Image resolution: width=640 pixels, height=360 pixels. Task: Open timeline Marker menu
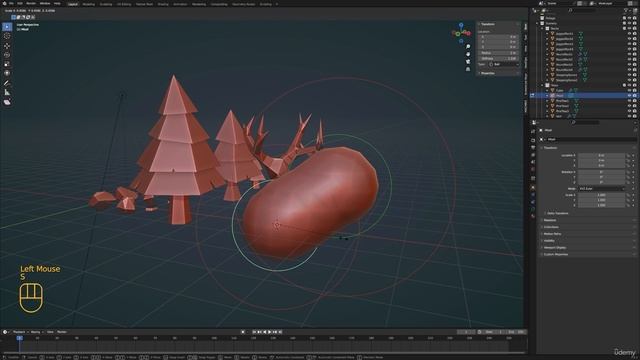click(x=62, y=332)
